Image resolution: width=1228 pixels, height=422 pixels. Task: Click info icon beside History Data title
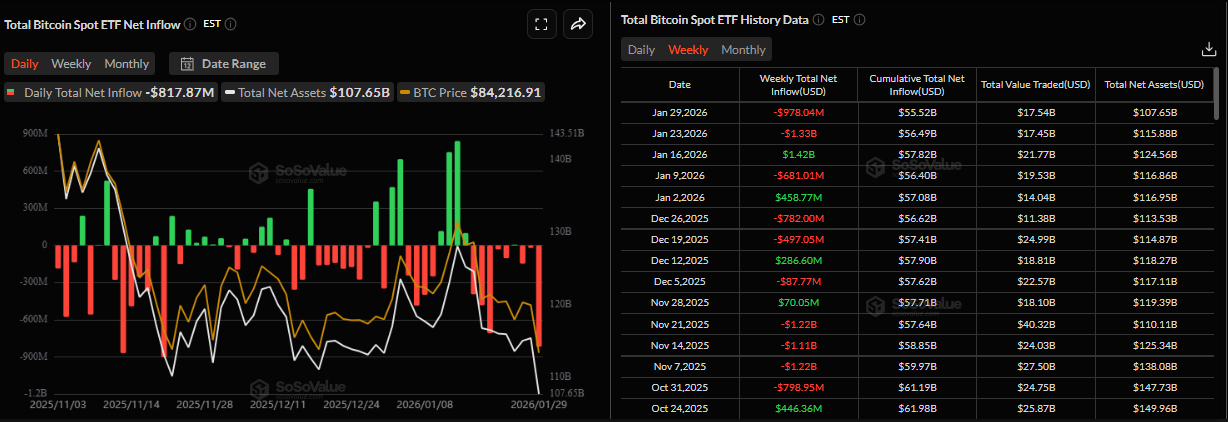(x=818, y=19)
